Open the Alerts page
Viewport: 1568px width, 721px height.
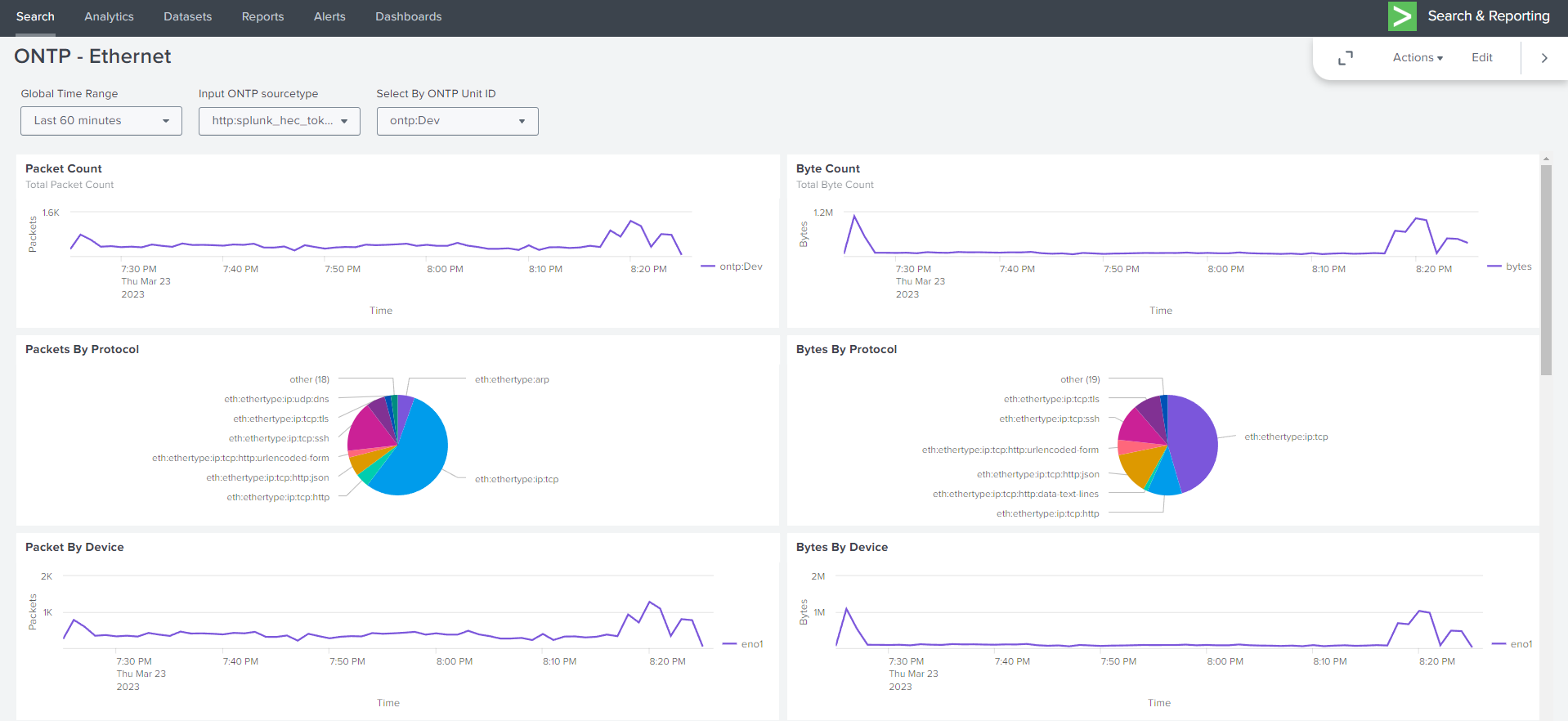(329, 17)
